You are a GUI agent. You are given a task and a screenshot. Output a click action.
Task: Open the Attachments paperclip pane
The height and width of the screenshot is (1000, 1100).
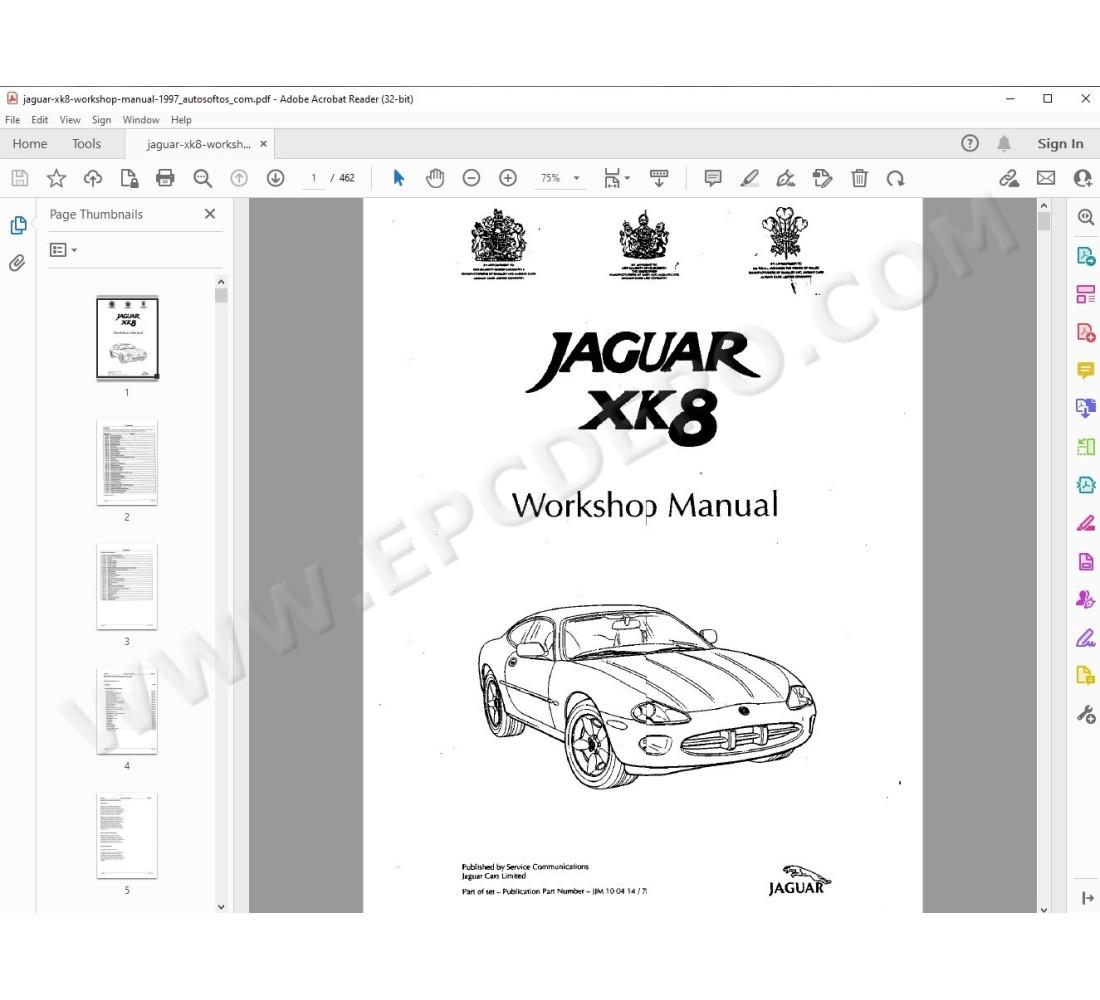17,263
